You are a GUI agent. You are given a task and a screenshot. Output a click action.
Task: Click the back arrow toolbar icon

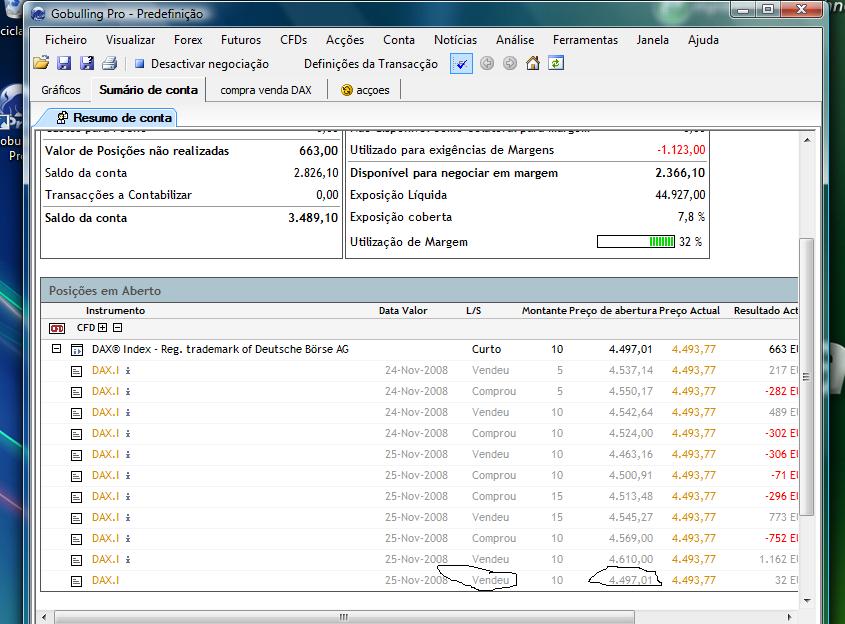click(x=487, y=63)
